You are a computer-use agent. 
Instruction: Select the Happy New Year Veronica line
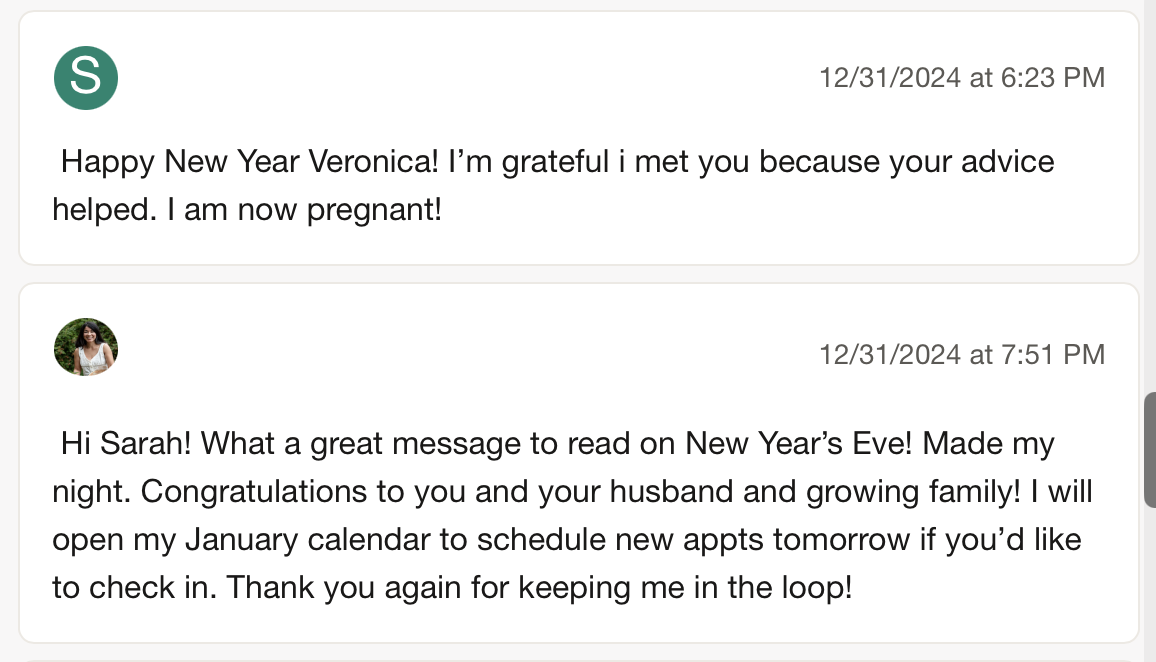coord(557,161)
